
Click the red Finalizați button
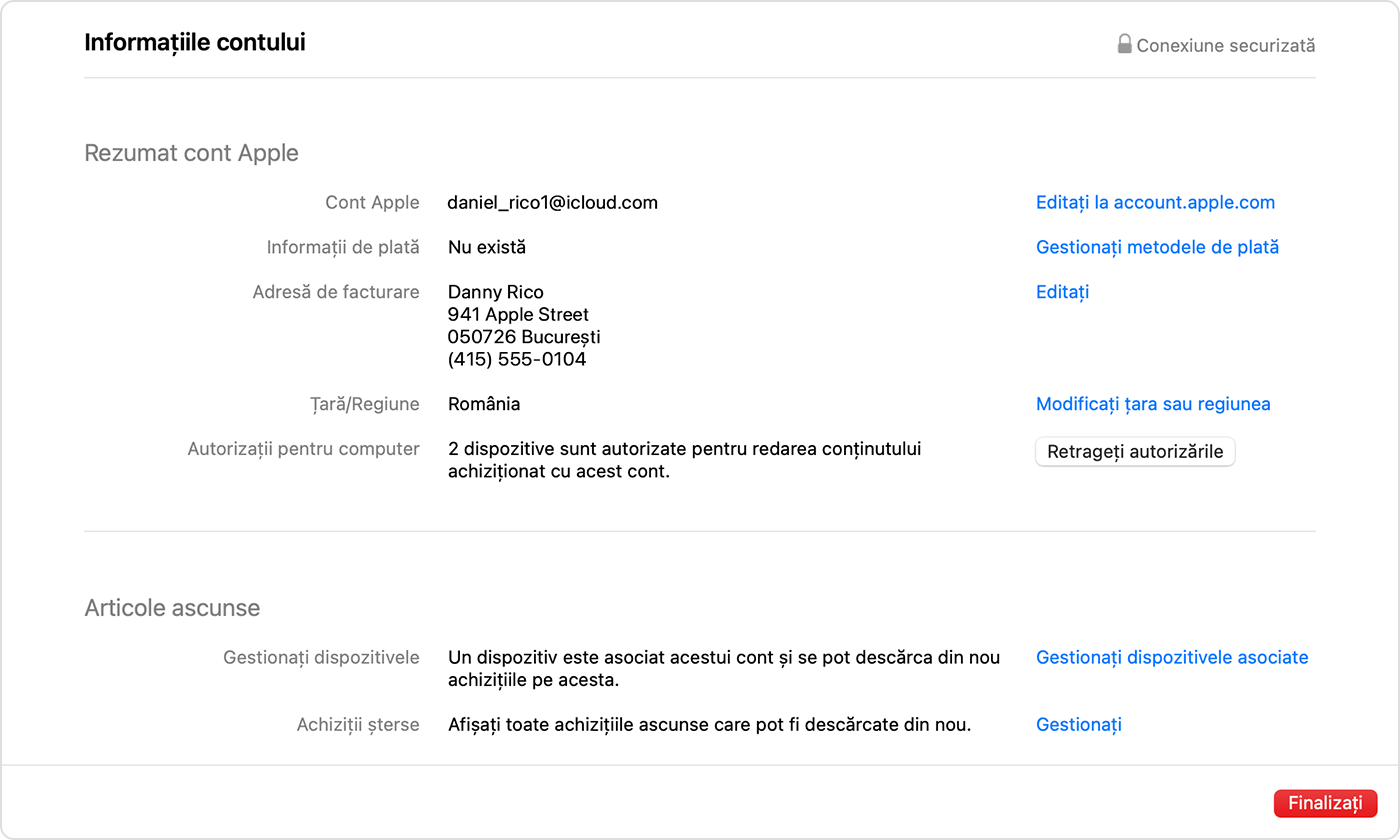click(x=1325, y=803)
